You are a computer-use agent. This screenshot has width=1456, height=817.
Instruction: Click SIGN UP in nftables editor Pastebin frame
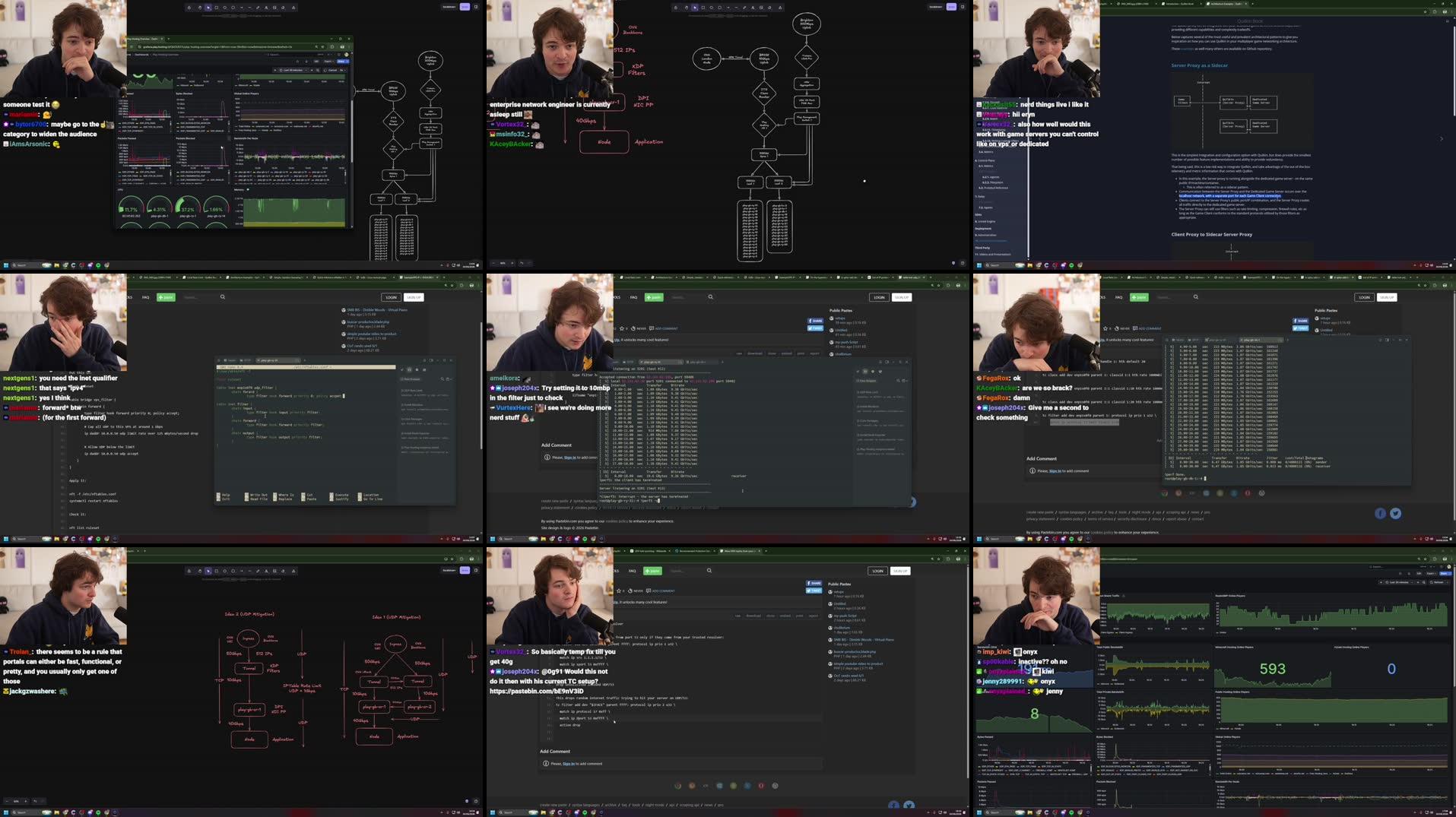(414, 297)
